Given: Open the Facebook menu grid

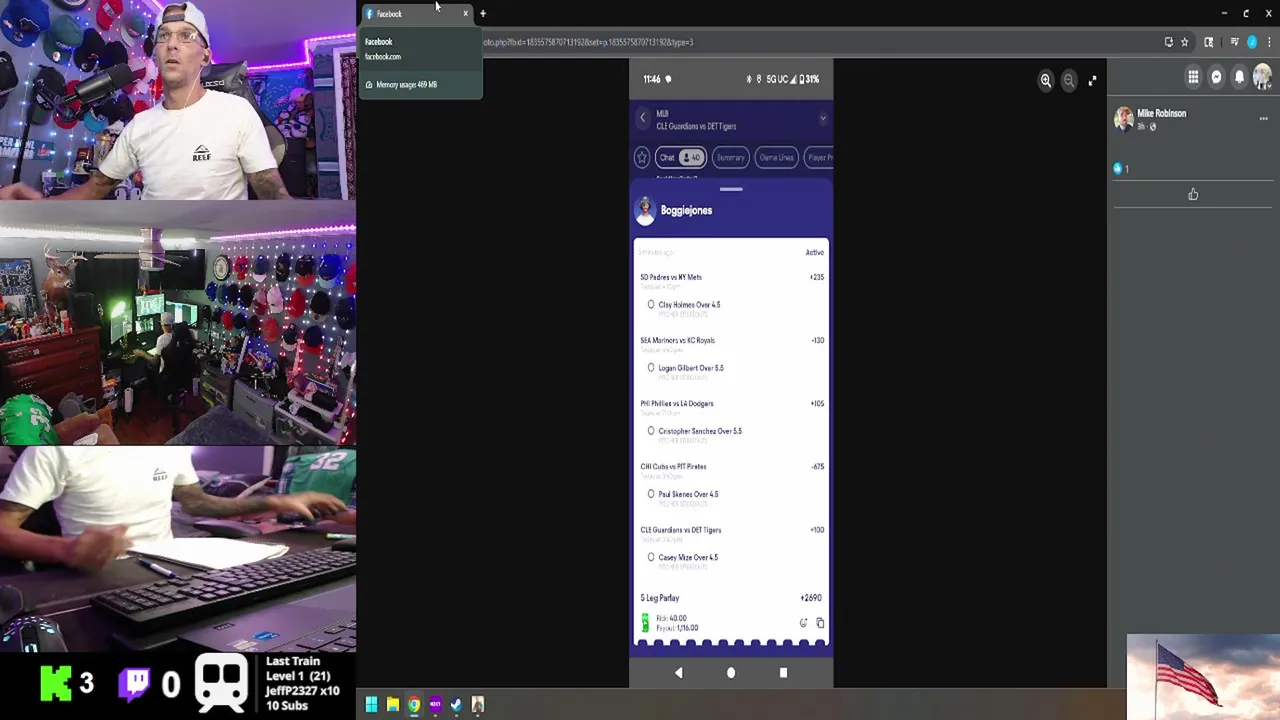Looking at the screenshot, I should [x=1193, y=77].
